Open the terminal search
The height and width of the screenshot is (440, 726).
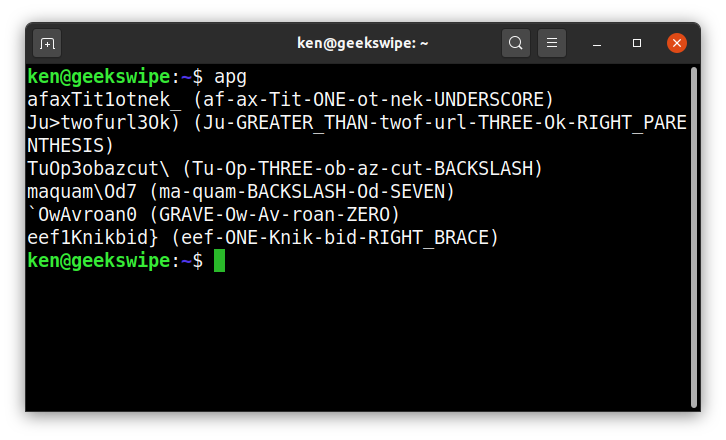[x=515, y=43]
